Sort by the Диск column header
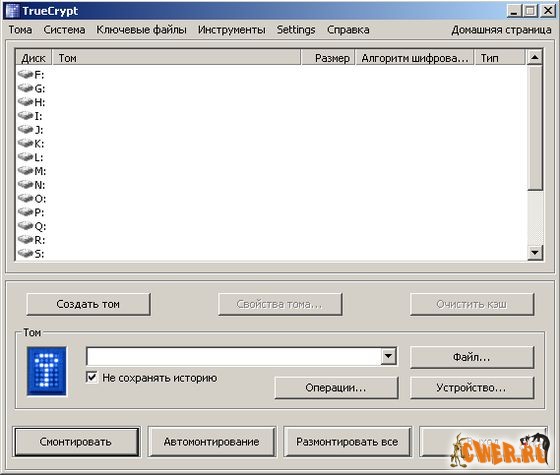560x475 pixels. (34, 58)
